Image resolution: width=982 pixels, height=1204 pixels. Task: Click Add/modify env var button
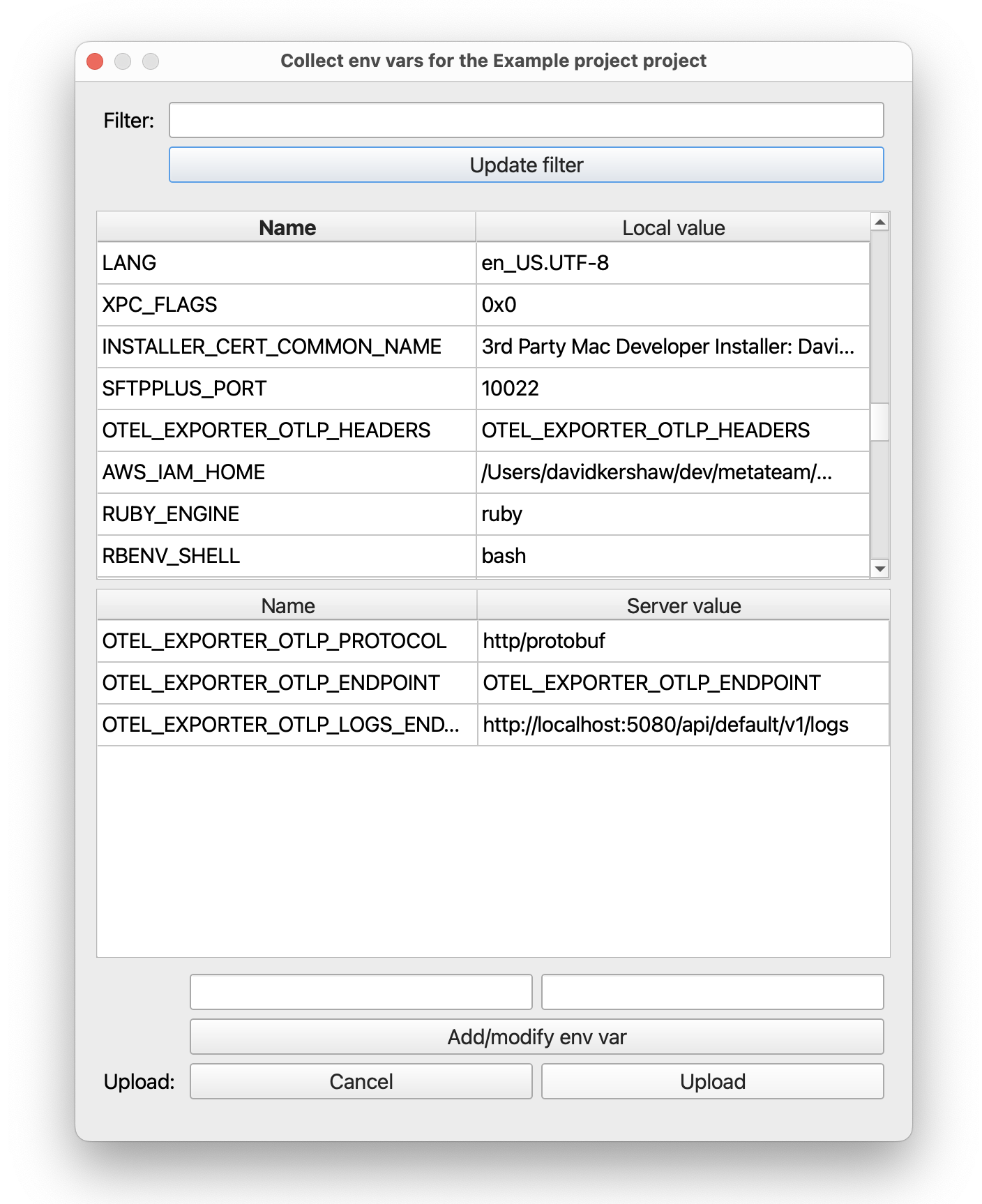point(536,1037)
